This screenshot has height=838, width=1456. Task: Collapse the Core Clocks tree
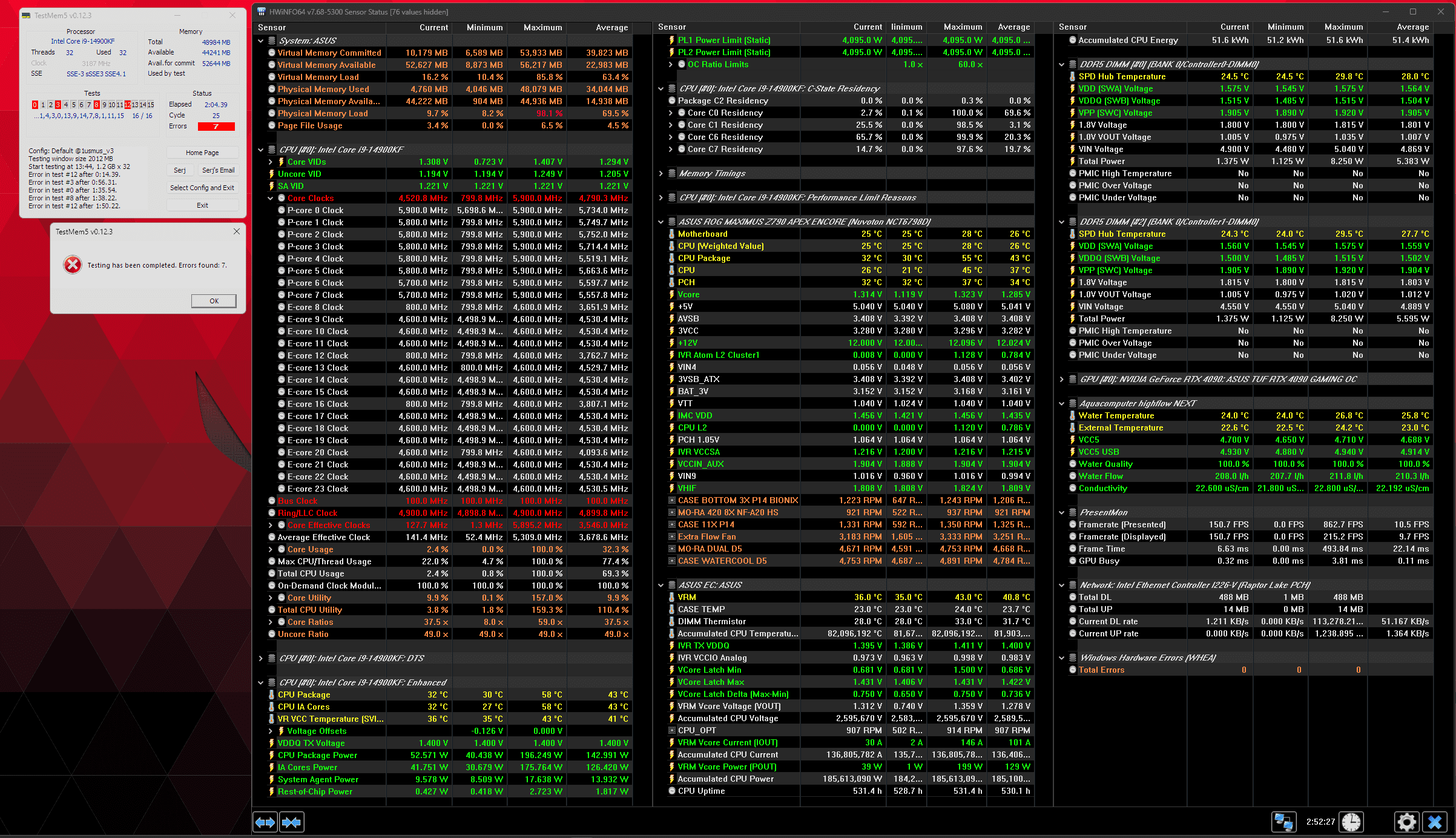click(271, 198)
